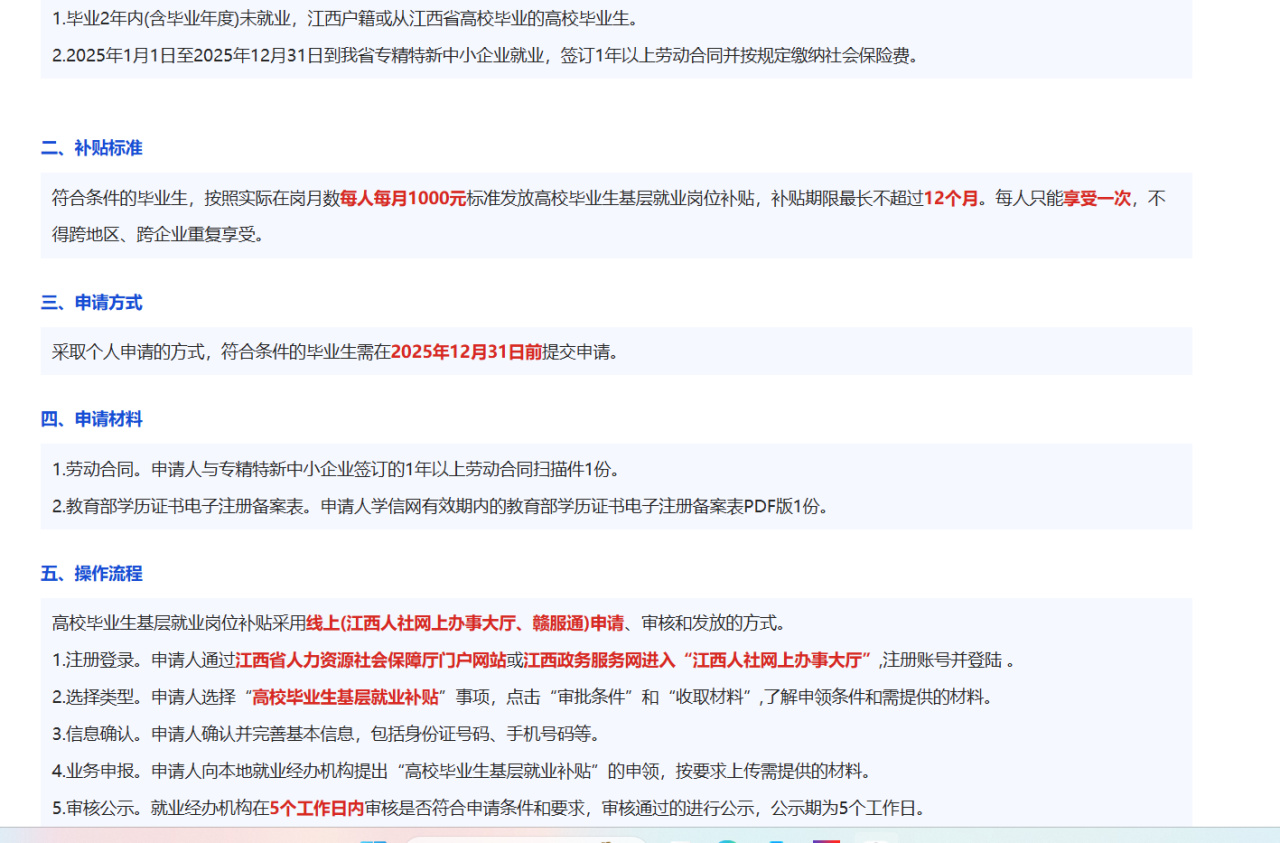
Task: Click the heading 三、申请方式
Action: 91,303
